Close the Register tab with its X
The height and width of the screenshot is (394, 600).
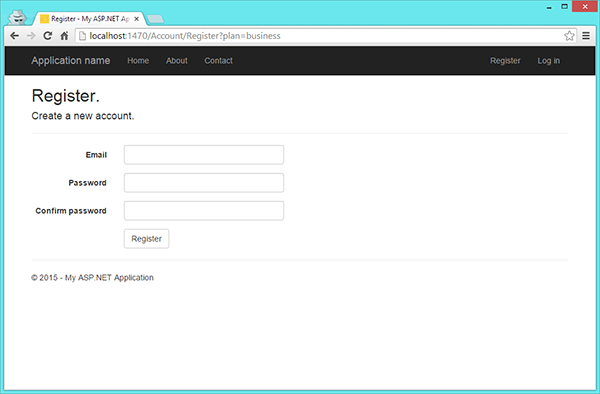(137, 19)
